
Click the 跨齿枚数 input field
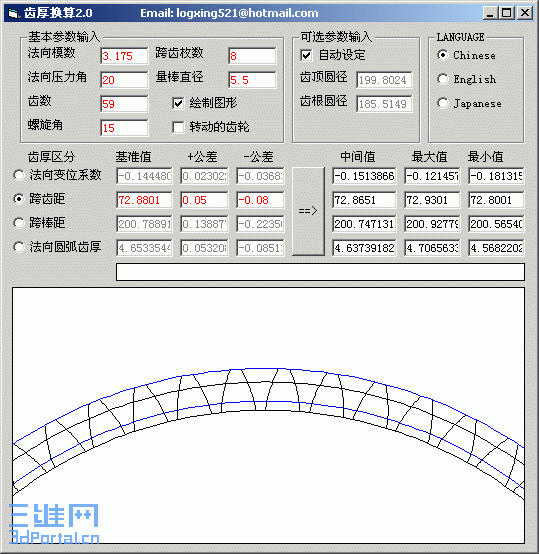click(x=252, y=56)
